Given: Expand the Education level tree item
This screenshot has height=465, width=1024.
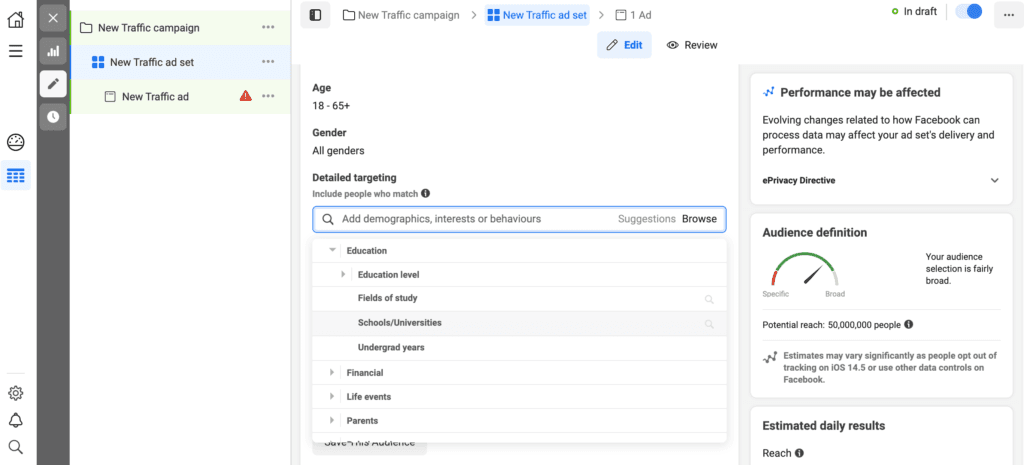Looking at the screenshot, I should 343,274.
